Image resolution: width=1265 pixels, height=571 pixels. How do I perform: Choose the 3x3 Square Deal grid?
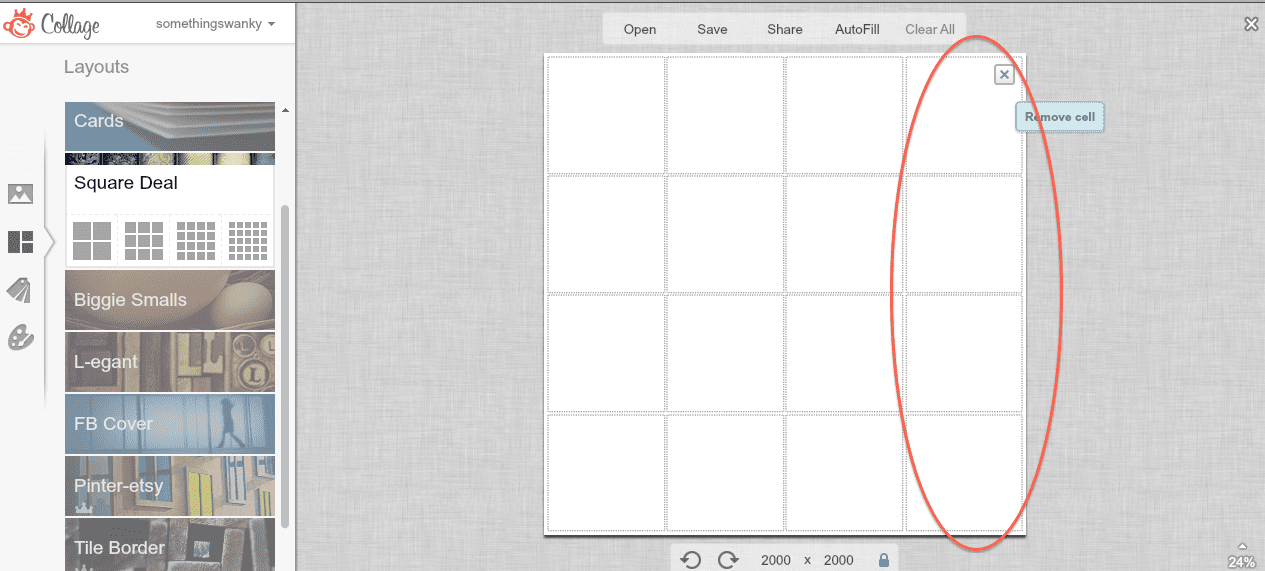tap(144, 241)
